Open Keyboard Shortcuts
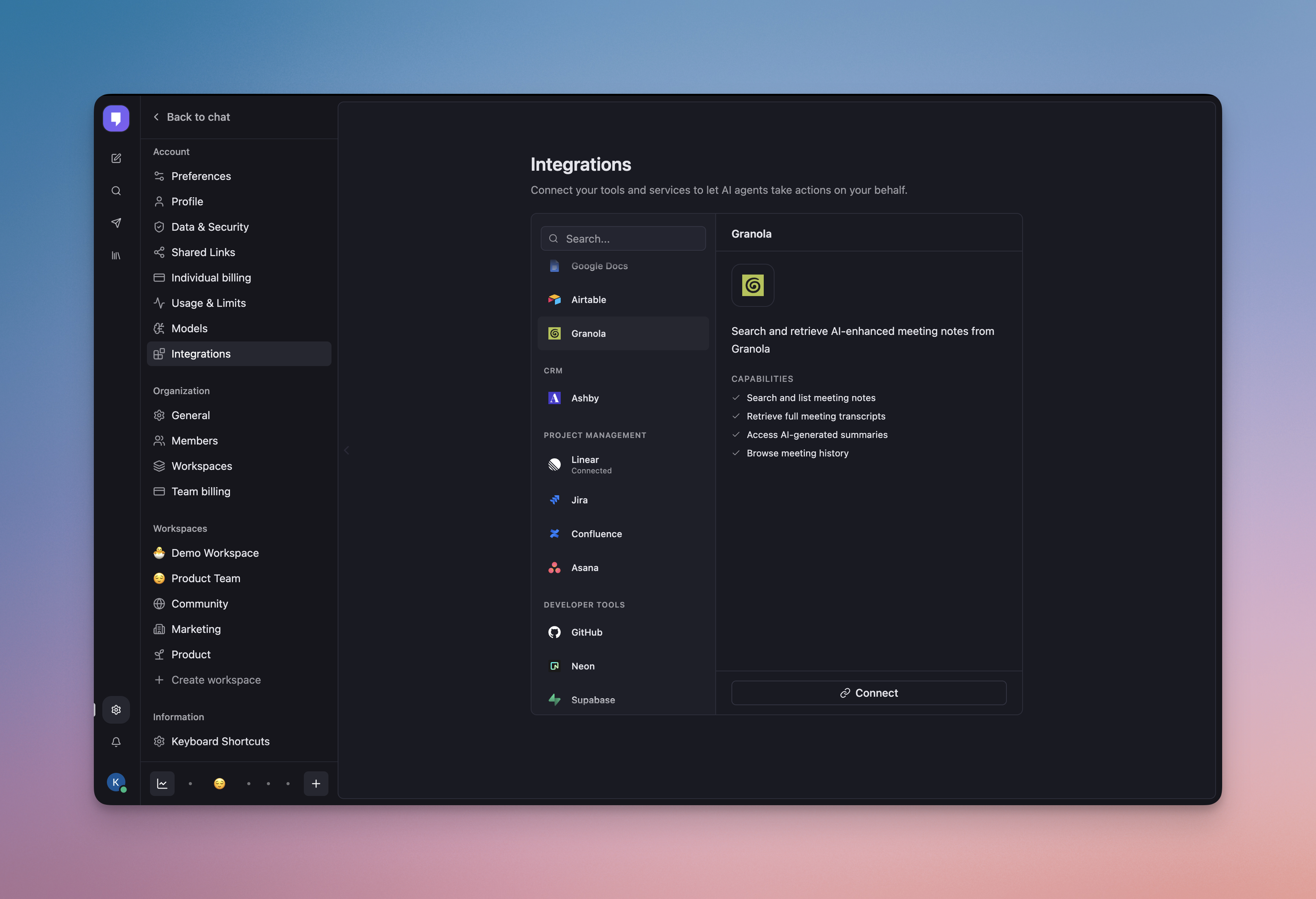Viewport: 1316px width, 899px height. (239, 742)
